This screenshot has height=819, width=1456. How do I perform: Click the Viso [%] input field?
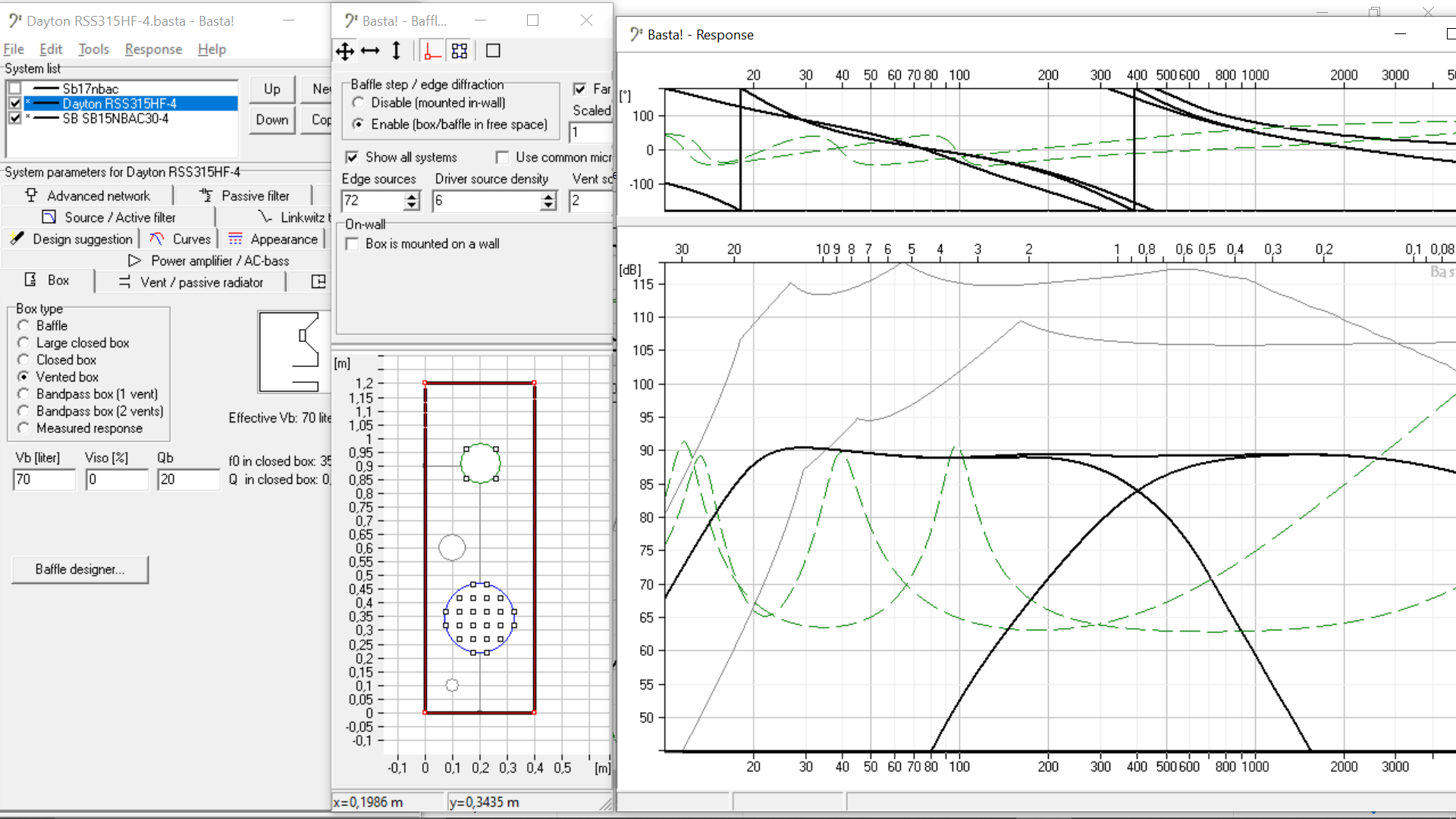coord(118,479)
